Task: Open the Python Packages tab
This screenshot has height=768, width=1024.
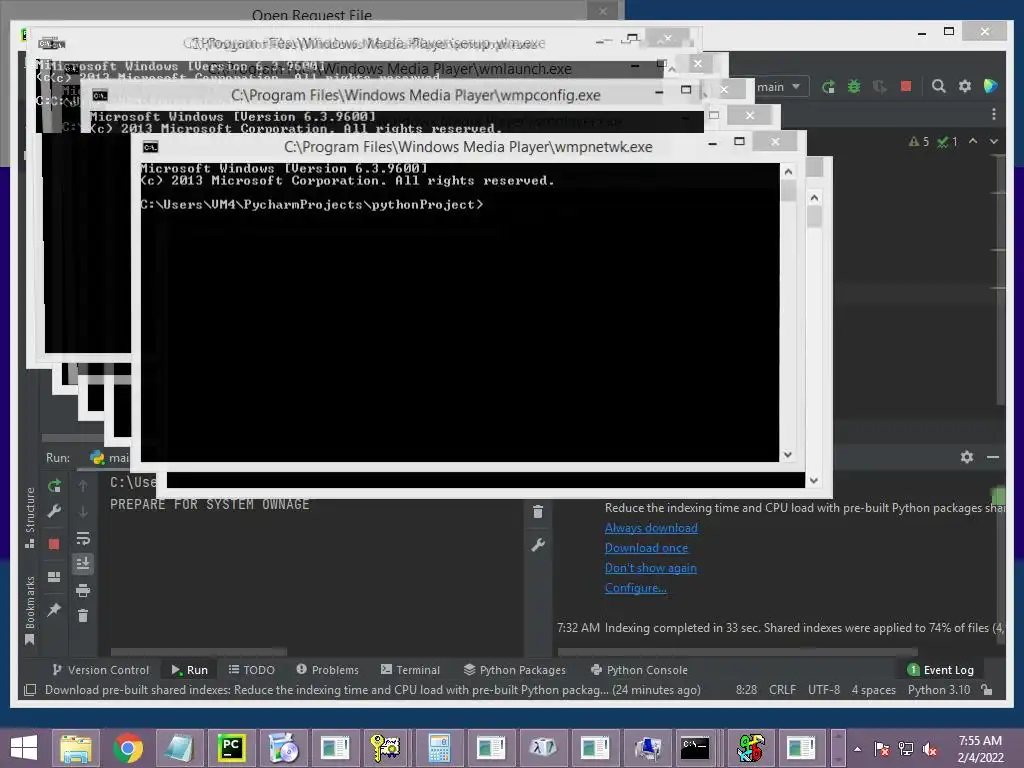Action: 515,670
